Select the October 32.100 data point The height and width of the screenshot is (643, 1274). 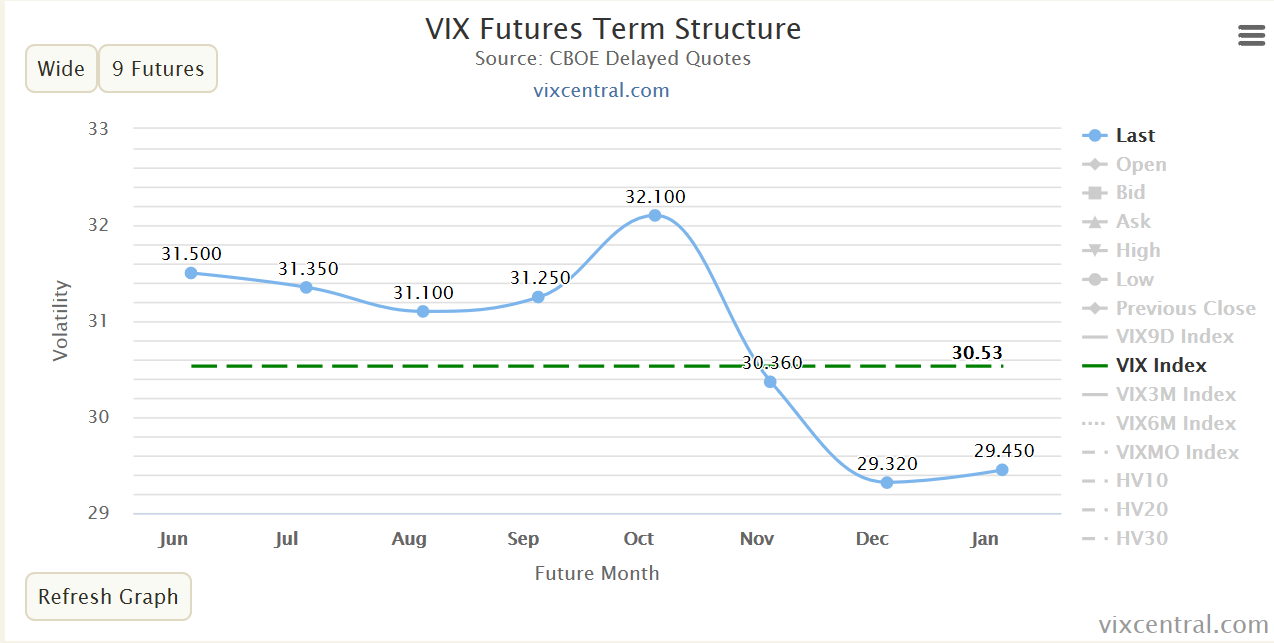(653, 213)
